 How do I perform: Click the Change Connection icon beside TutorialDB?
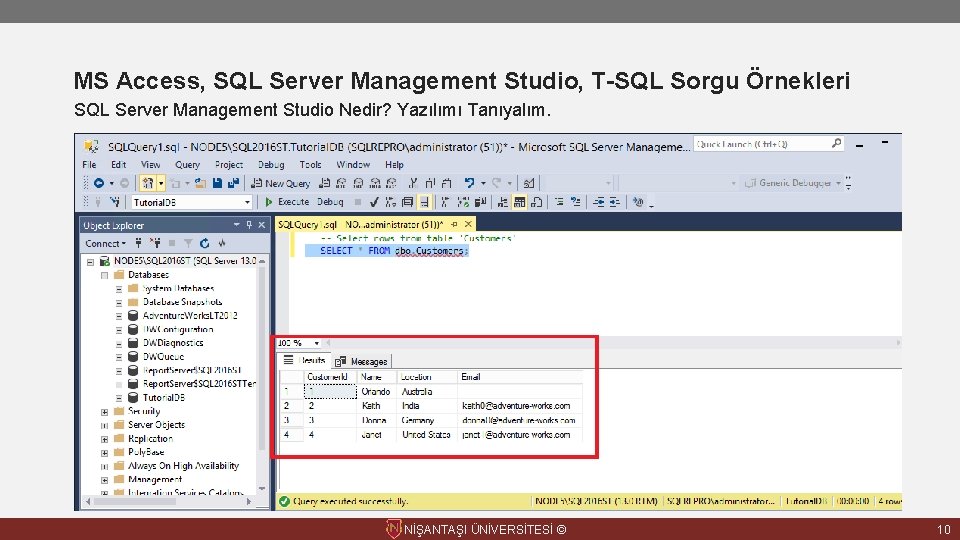click(x=114, y=202)
